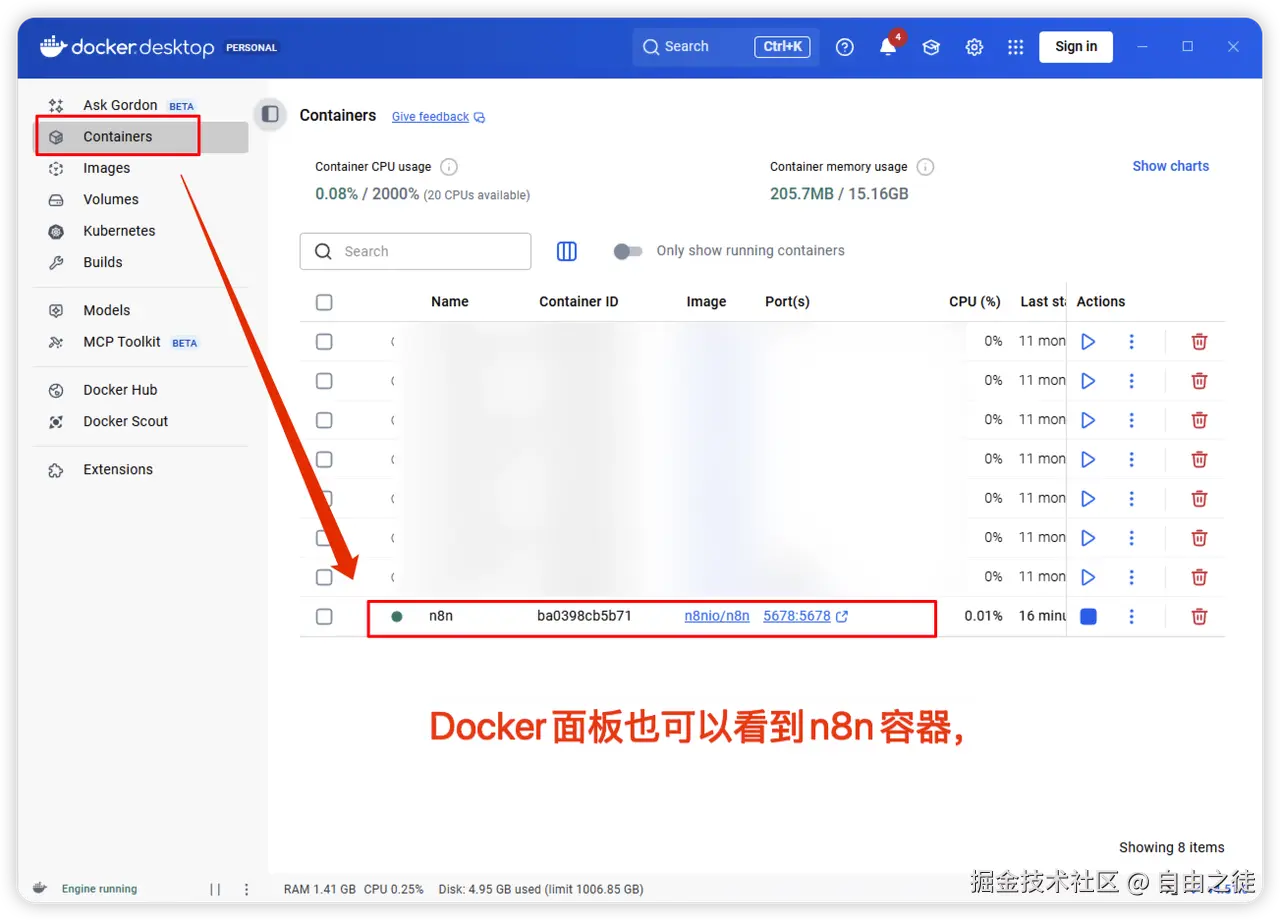Viewport: 1280px width, 920px height.
Task: Click the n8n CPU value 0.01%
Action: pos(984,616)
